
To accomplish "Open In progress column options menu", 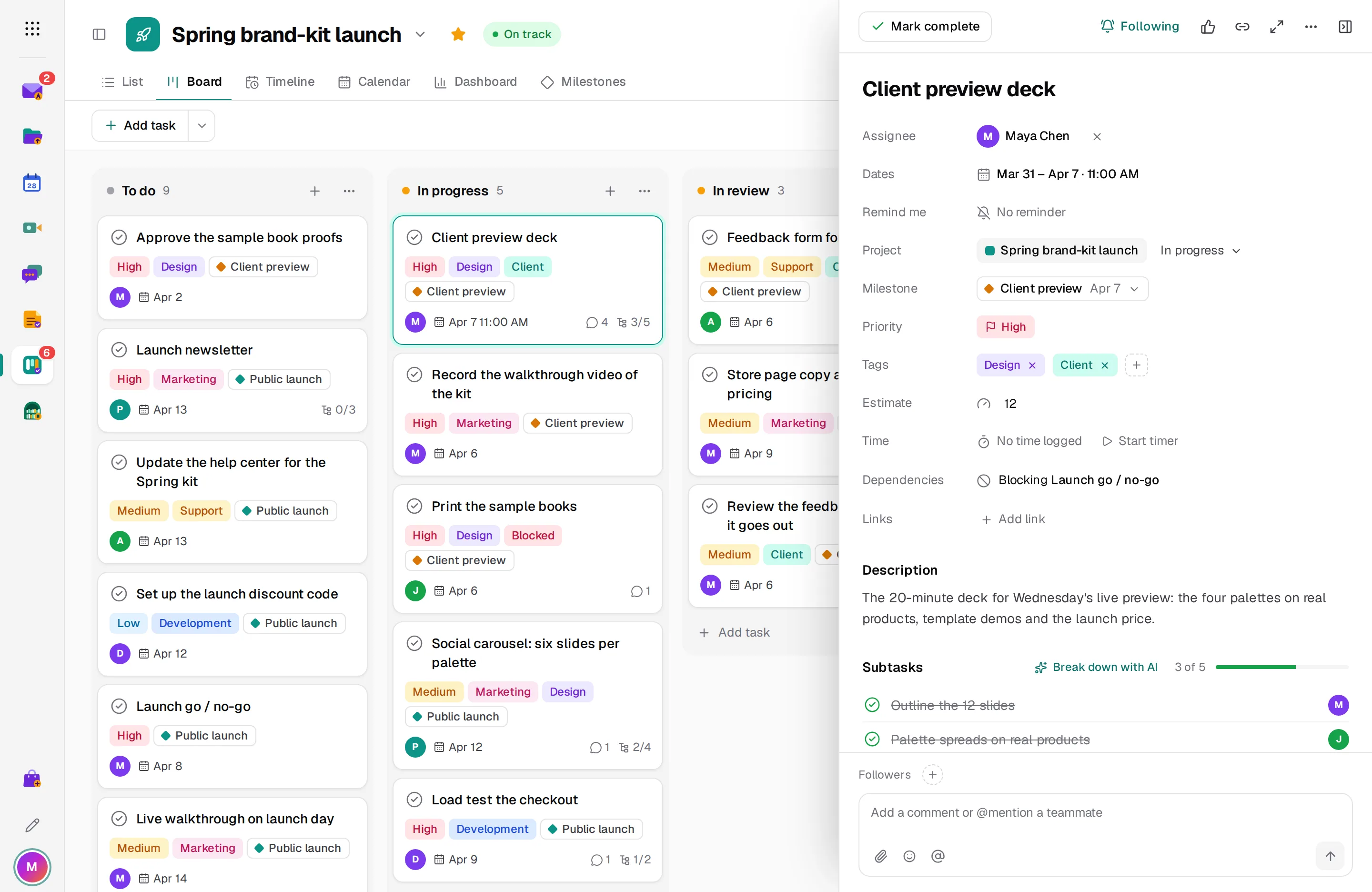I will tap(645, 191).
